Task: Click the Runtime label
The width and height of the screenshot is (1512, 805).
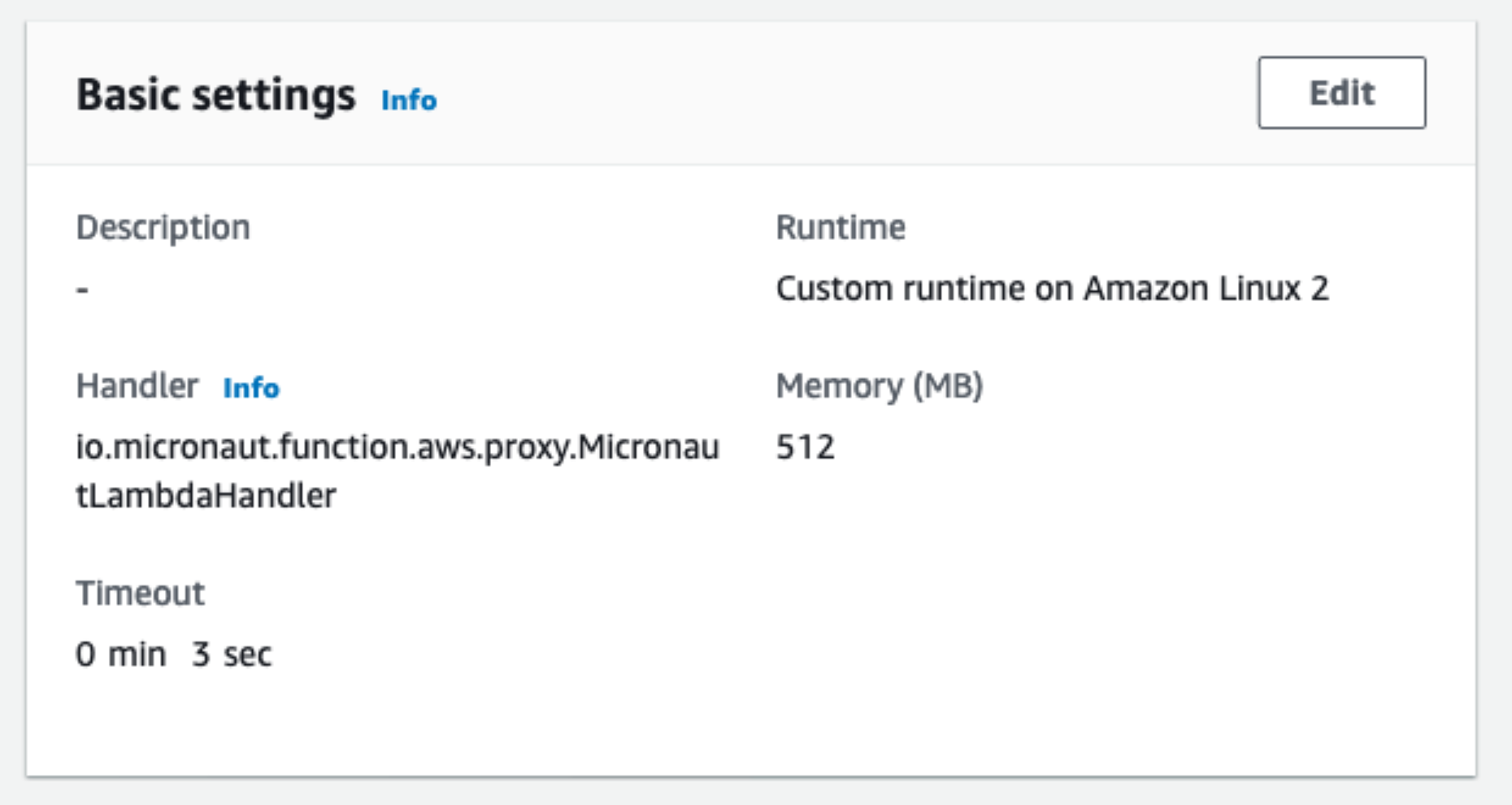Action: (841, 227)
